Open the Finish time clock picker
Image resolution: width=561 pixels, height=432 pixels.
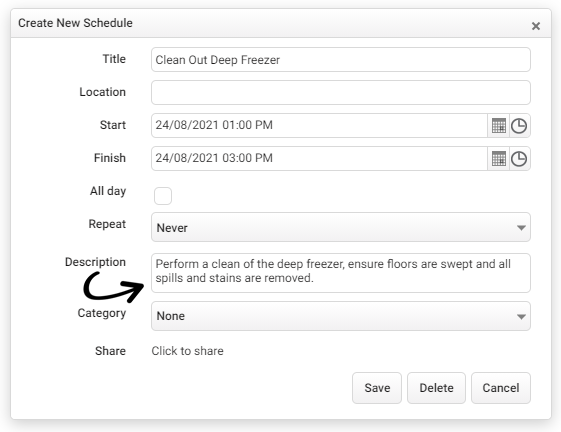[x=519, y=159]
